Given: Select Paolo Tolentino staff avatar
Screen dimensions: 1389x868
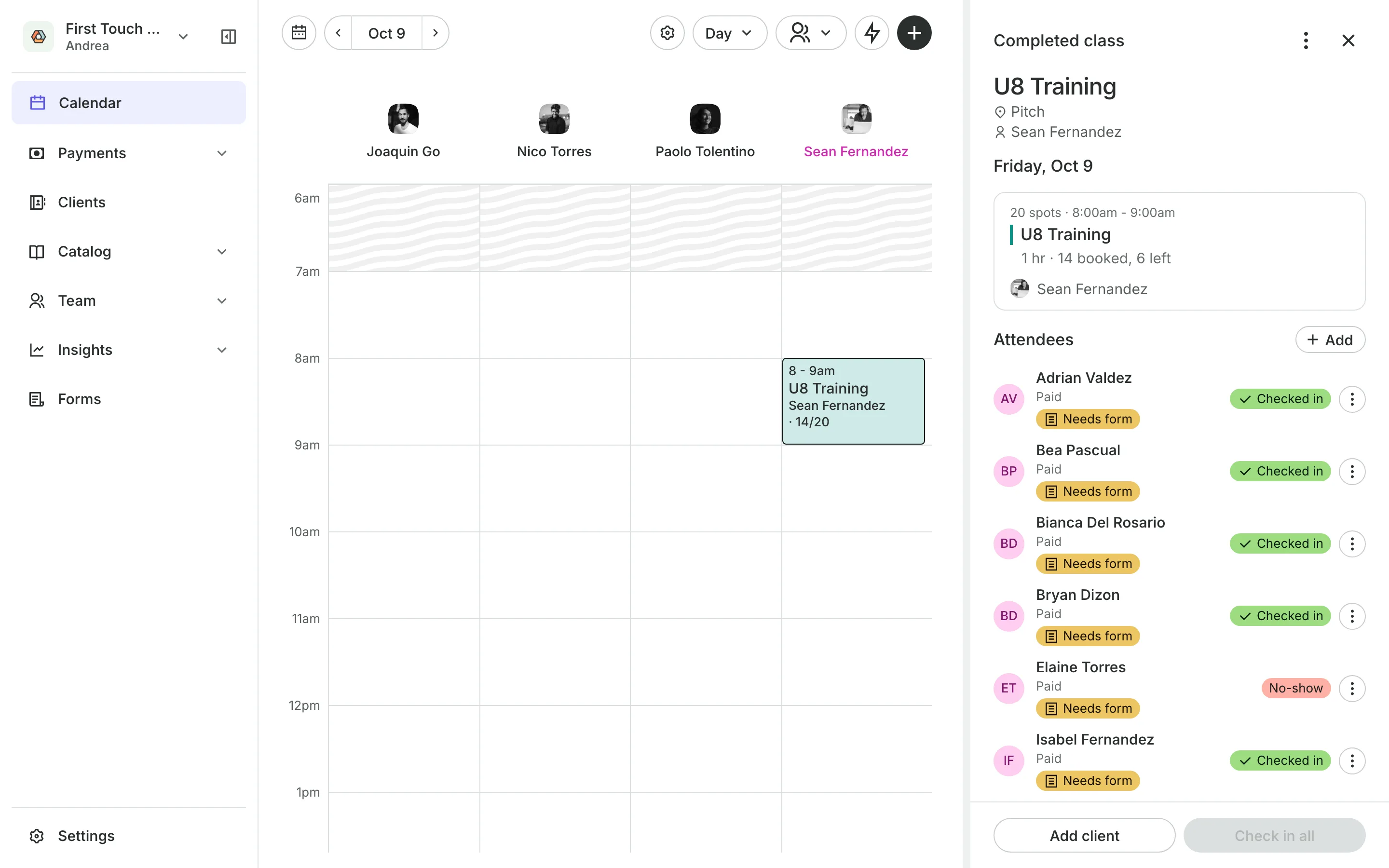Looking at the screenshot, I should pyautogui.click(x=705, y=119).
